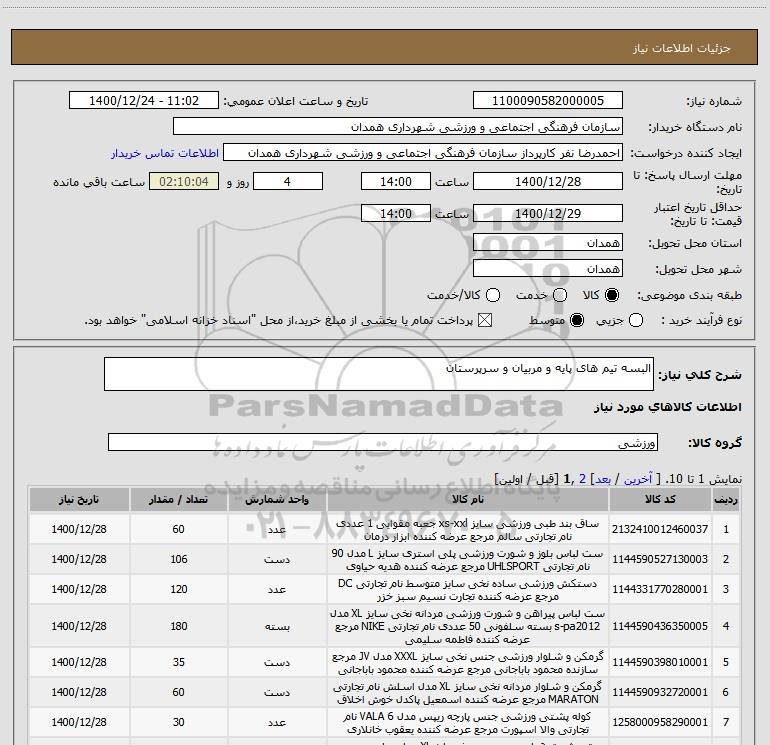The height and width of the screenshot is (745, 770).
Task: Click item code 1144331770280001
Action: tap(660, 589)
